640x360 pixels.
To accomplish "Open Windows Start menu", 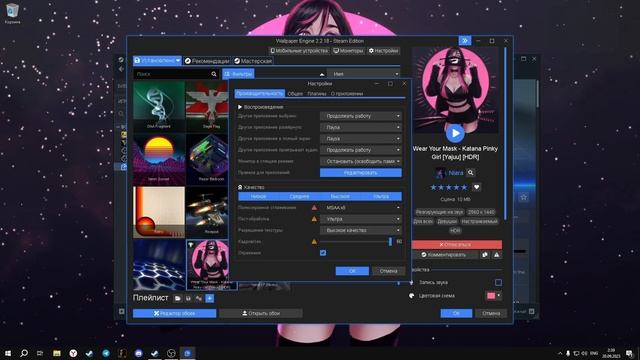I will pyautogui.click(x=8, y=353).
